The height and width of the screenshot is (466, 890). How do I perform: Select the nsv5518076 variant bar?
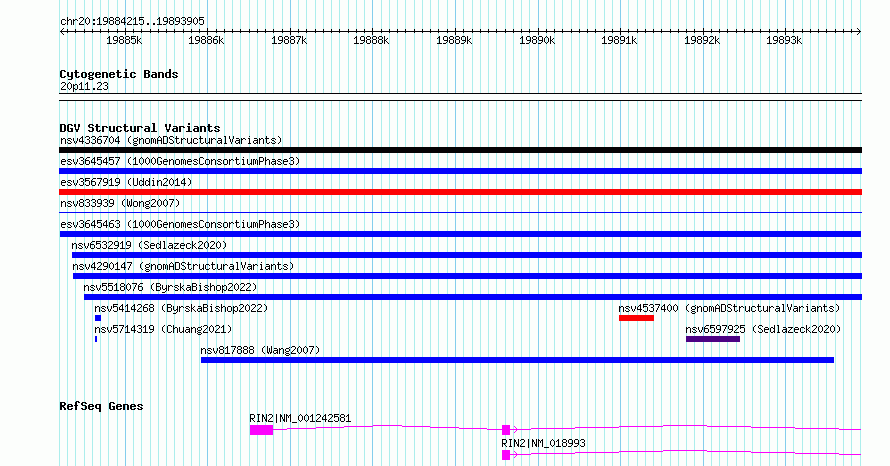(473, 297)
